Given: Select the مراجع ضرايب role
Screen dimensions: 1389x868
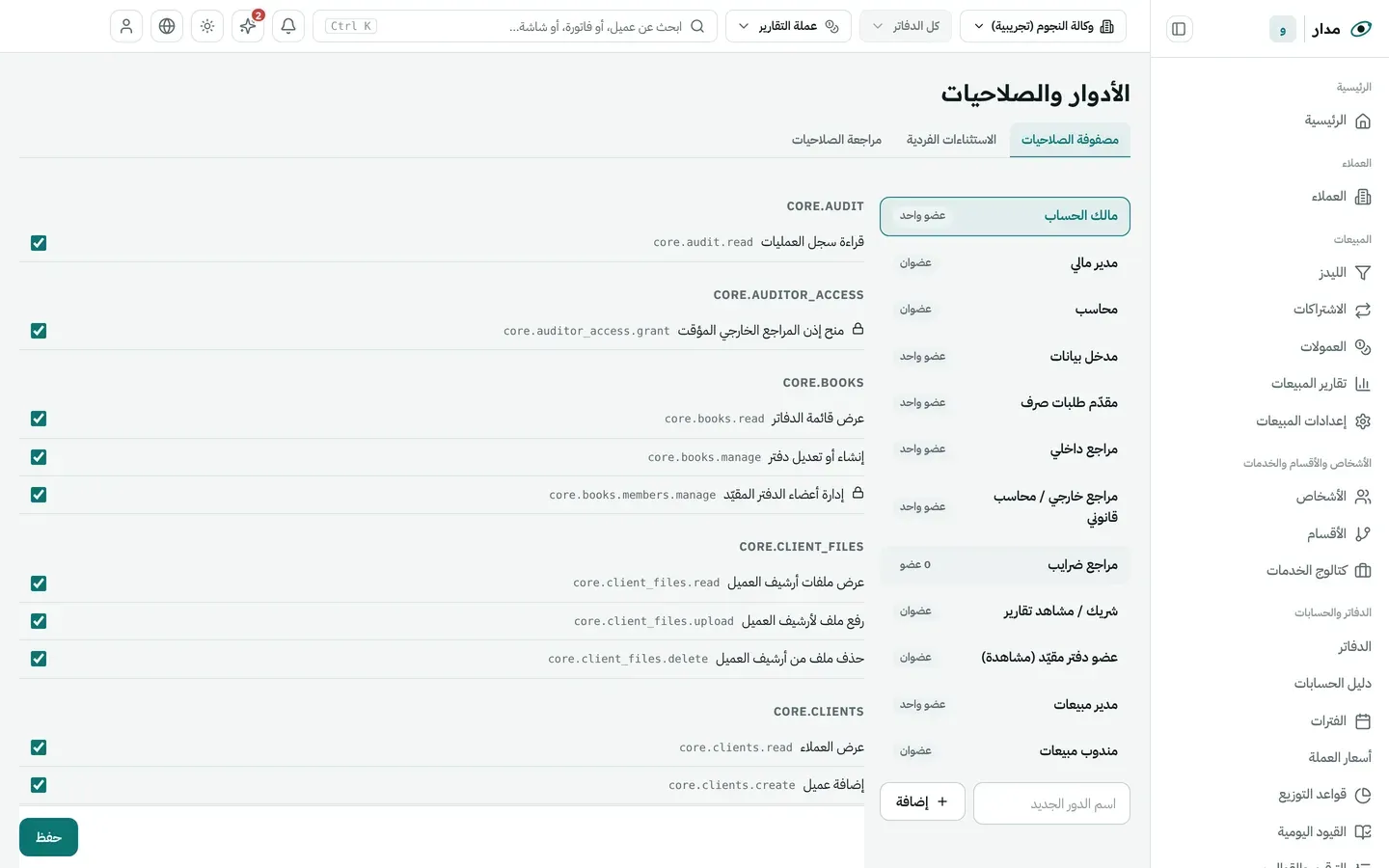Looking at the screenshot, I should (x=1005, y=565).
